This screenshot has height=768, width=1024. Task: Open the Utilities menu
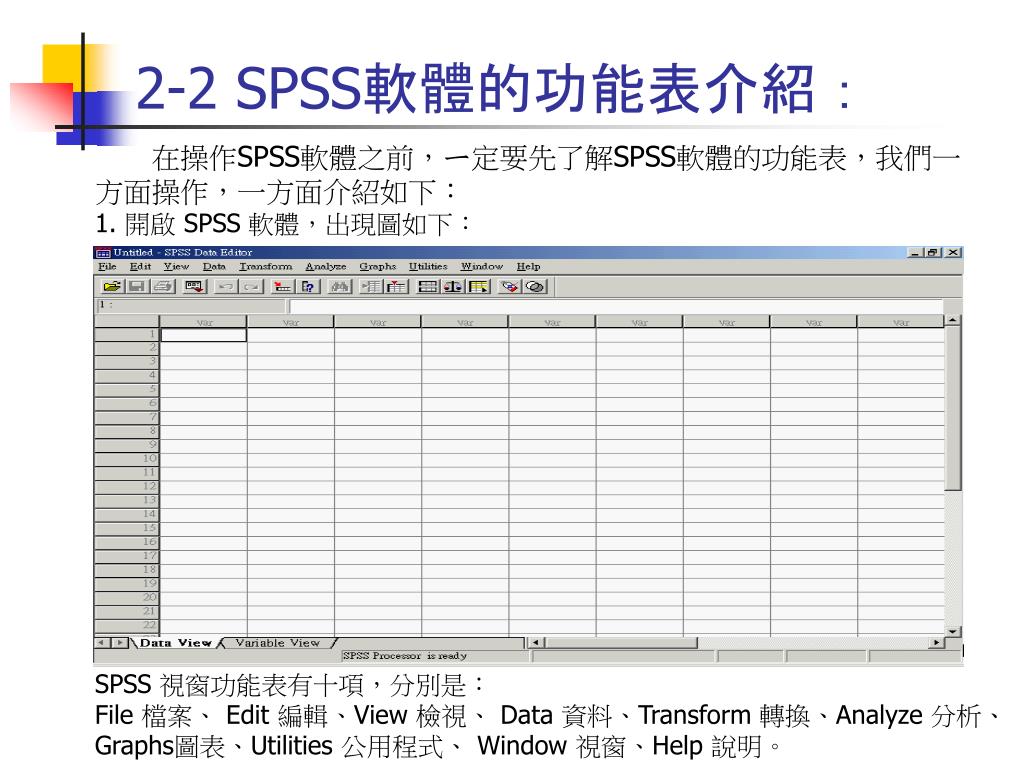(x=428, y=266)
